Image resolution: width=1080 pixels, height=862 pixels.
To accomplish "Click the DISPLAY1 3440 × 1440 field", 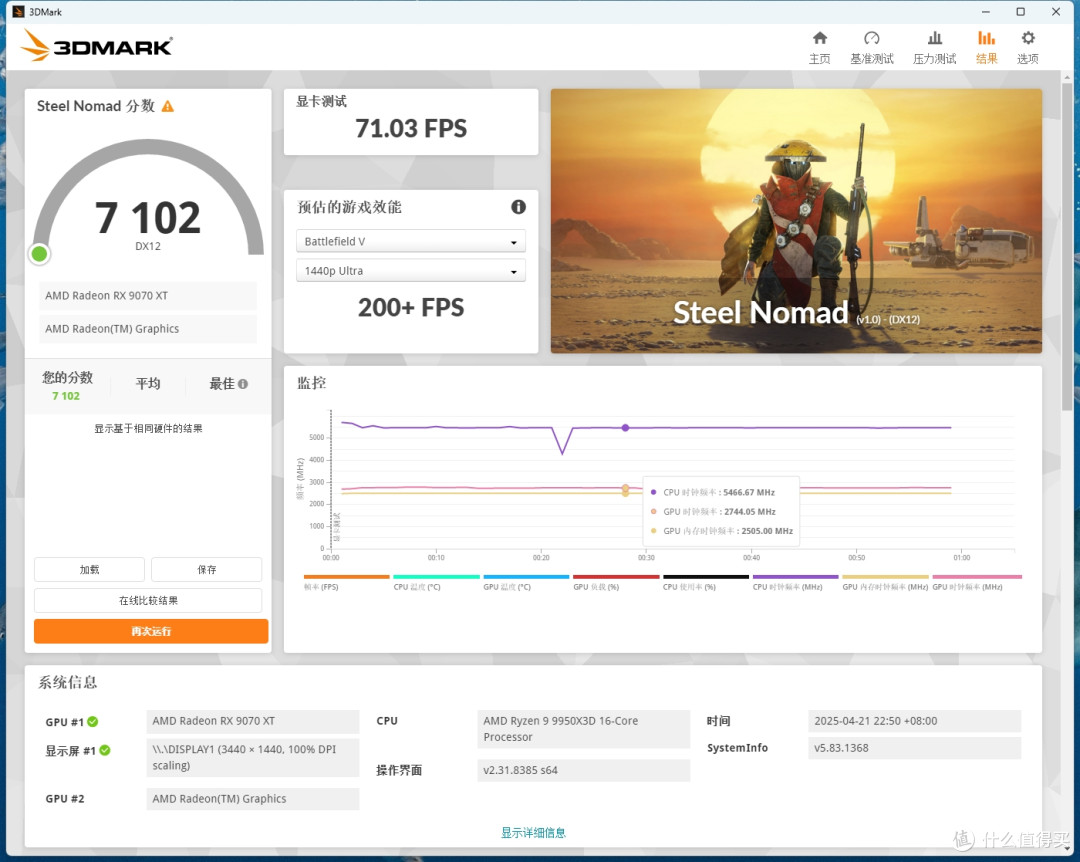I will (253, 757).
